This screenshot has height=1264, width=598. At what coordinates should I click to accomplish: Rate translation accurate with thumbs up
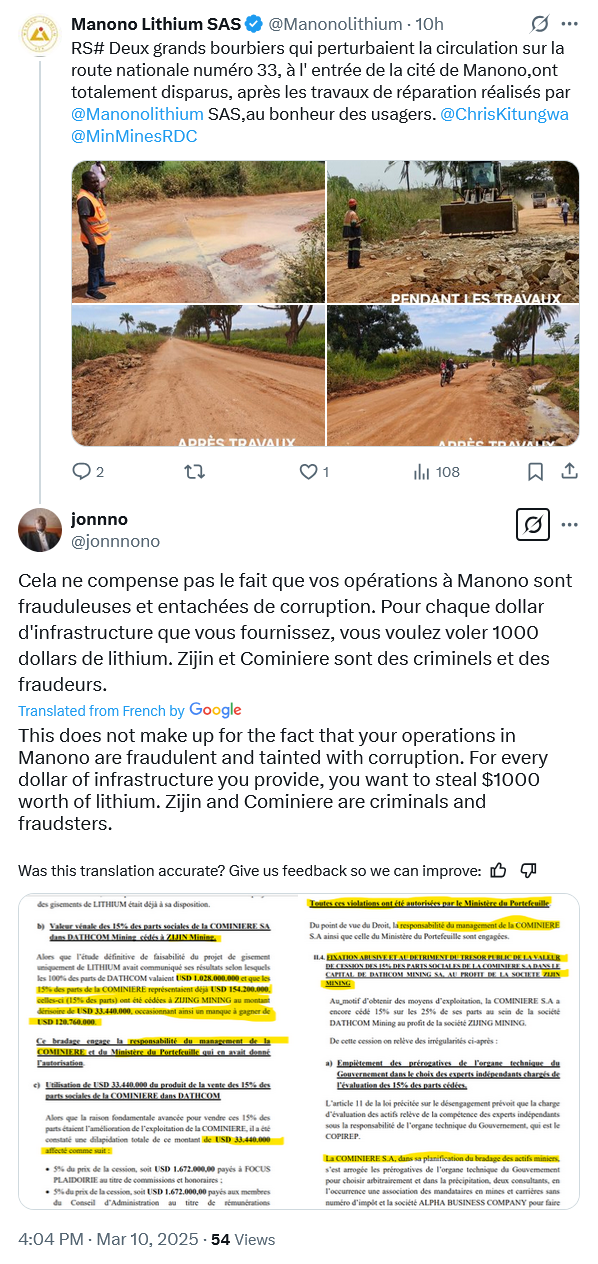(499, 870)
